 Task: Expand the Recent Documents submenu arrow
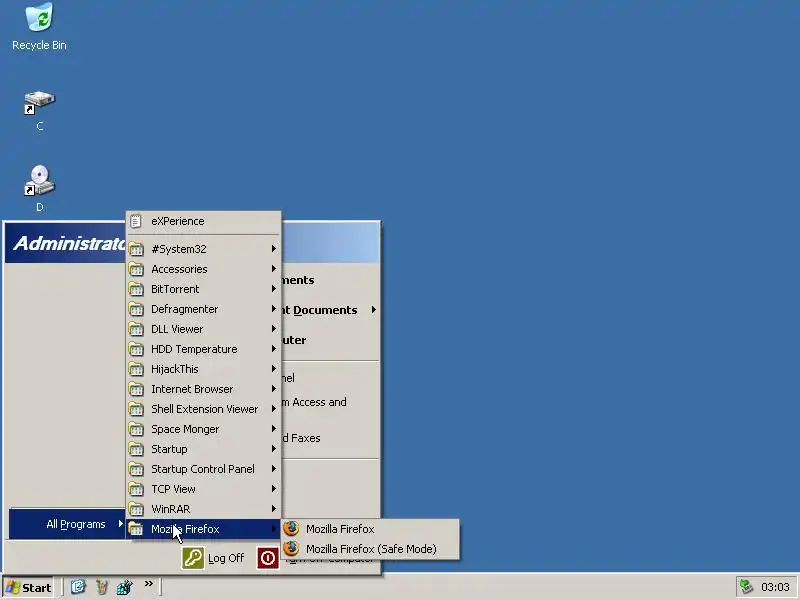point(373,310)
